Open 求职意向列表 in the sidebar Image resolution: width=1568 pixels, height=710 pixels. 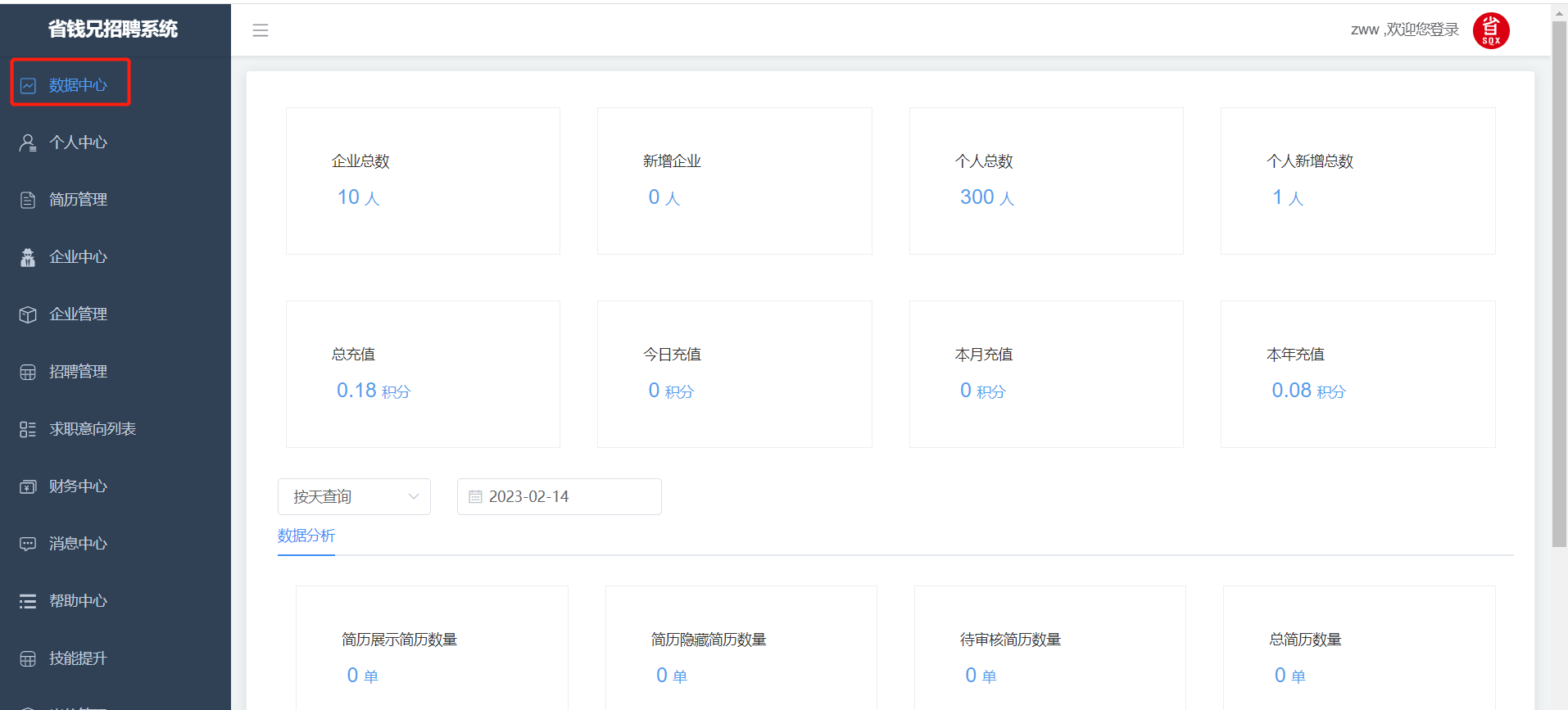(x=92, y=429)
